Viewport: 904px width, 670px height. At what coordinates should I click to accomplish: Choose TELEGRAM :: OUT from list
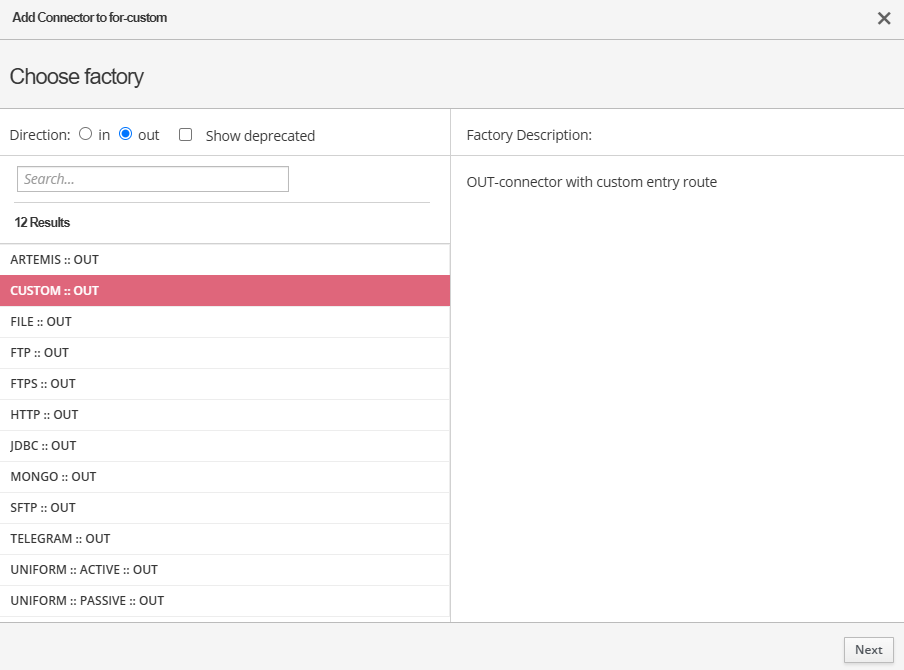pyautogui.click(x=60, y=539)
